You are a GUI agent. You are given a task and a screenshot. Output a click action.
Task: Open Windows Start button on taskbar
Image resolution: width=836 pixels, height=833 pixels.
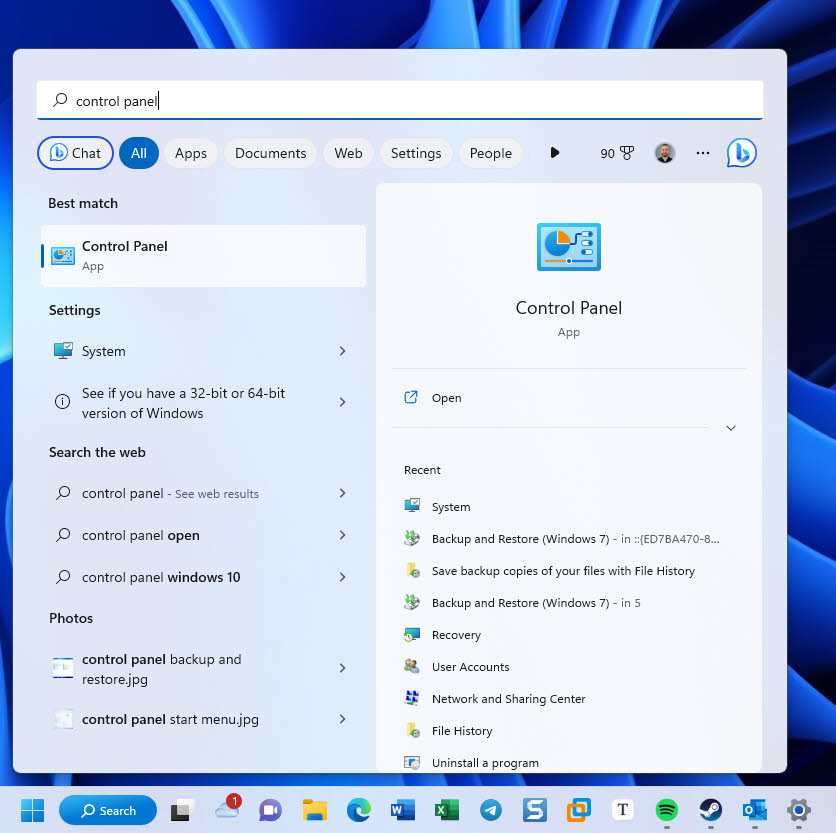33,810
